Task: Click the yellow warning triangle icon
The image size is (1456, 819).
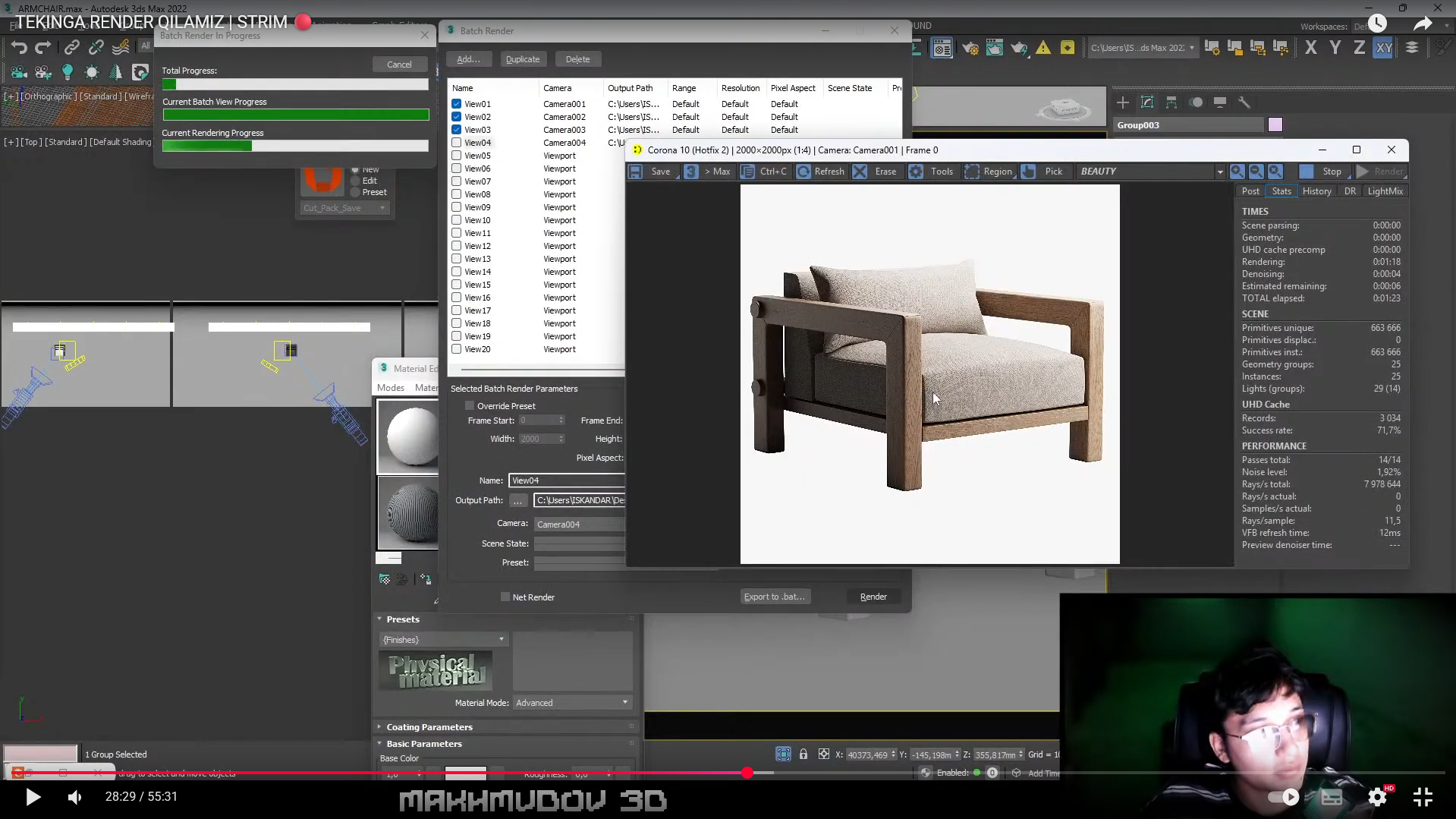Action: coord(1043,48)
